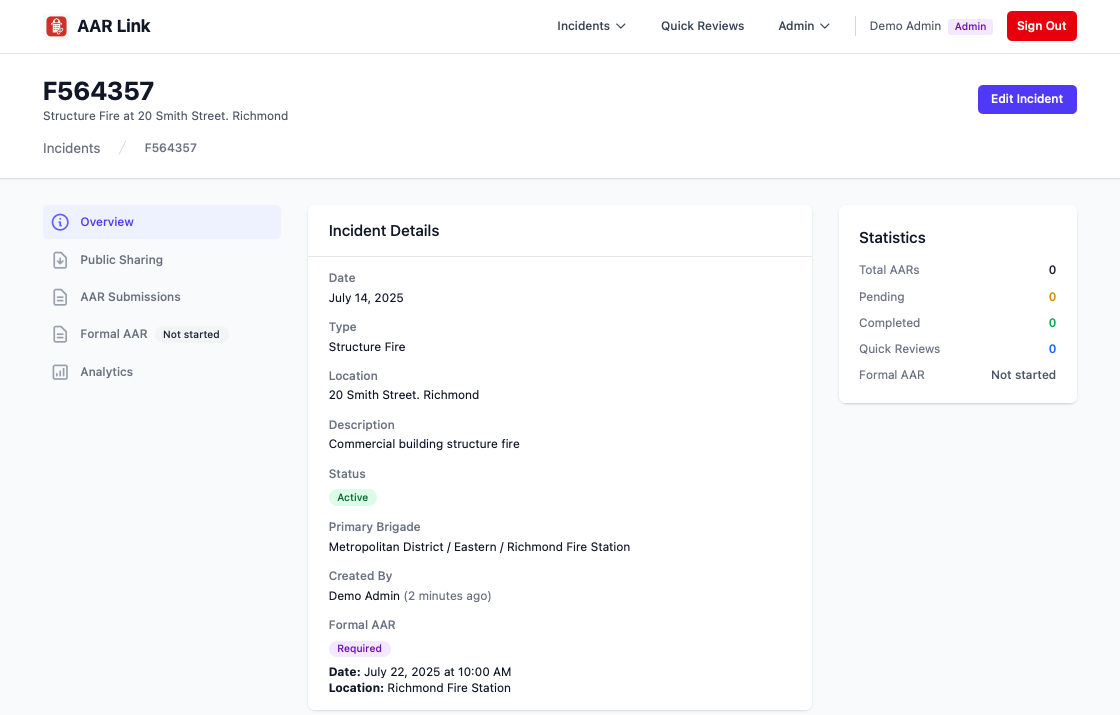Navigate to Incidents via breadcrumb
The width and height of the screenshot is (1120, 715).
point(71,147)
